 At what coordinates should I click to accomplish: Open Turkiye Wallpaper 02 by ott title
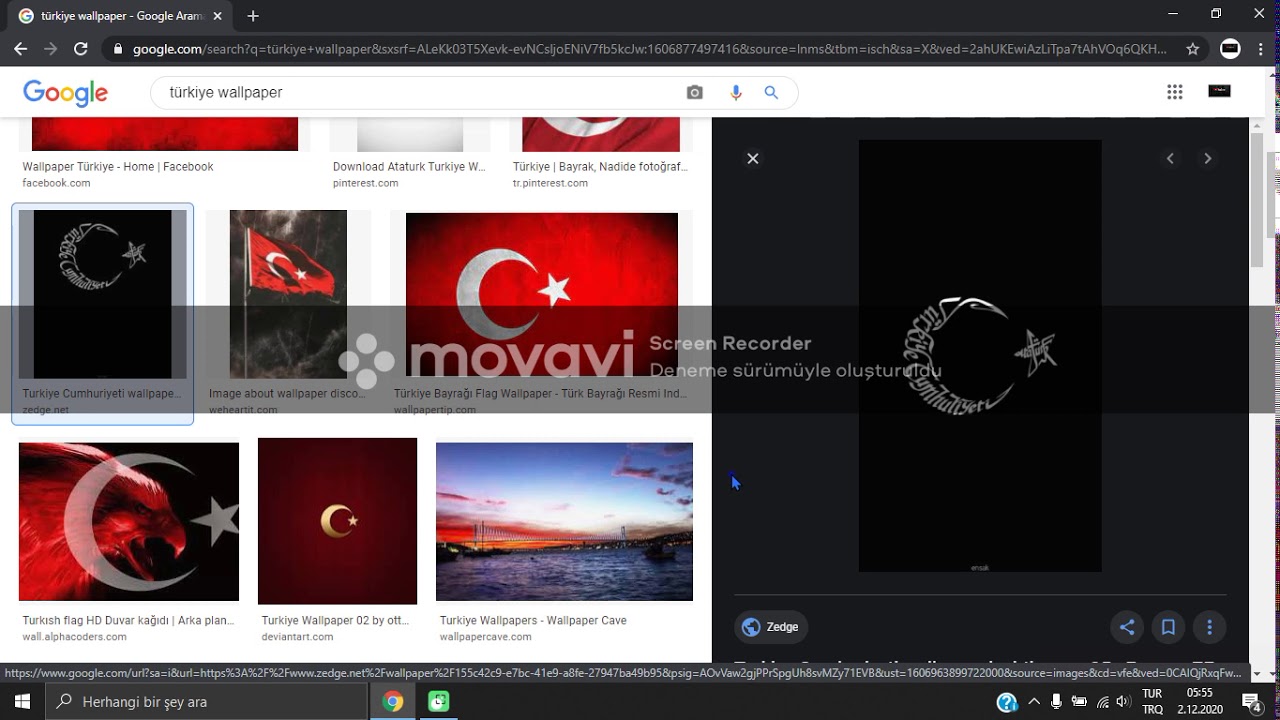pyautogui.click(x=335, y=620)
